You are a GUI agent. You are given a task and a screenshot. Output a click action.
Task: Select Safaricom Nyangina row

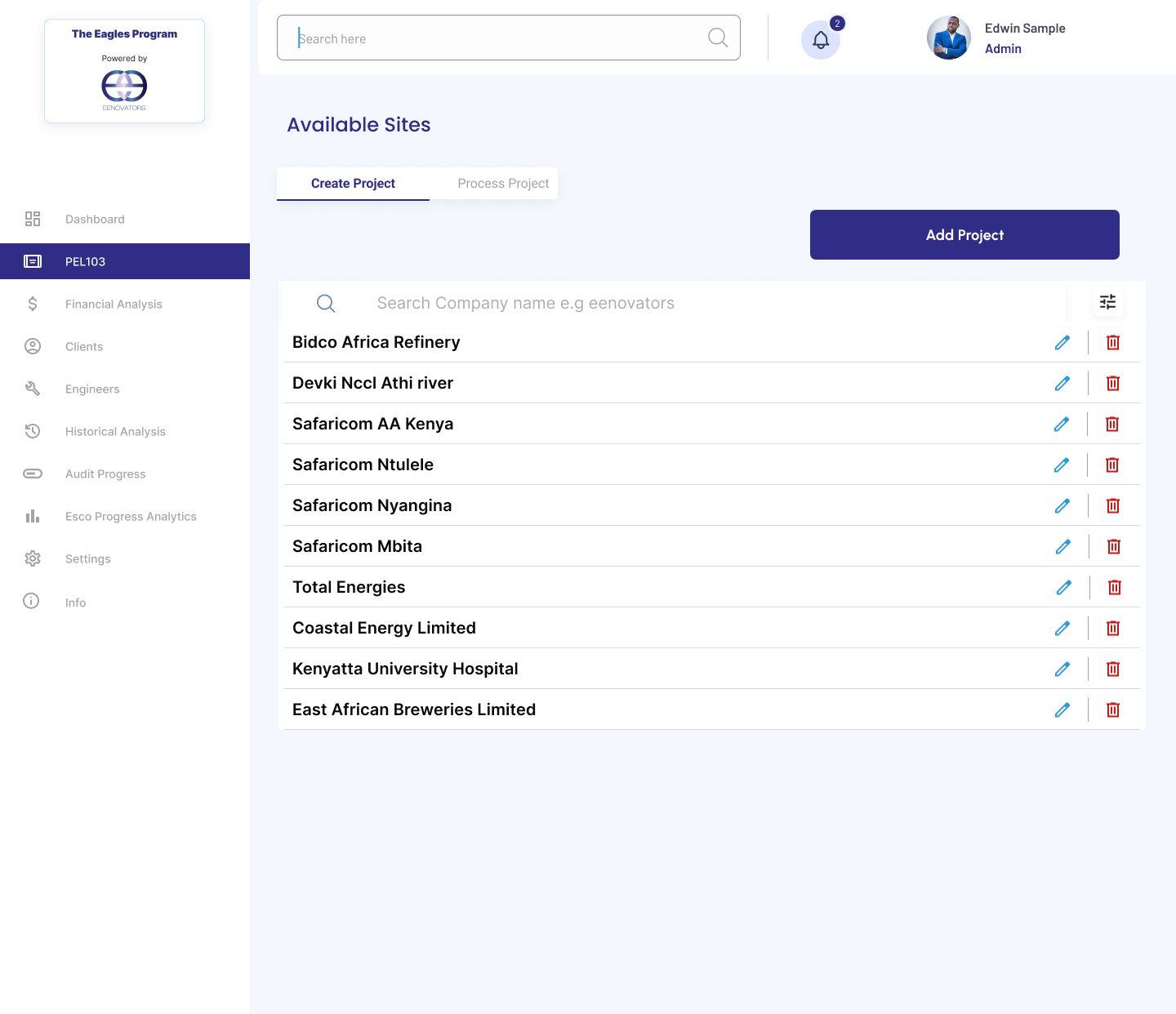(x=710, y=505)
